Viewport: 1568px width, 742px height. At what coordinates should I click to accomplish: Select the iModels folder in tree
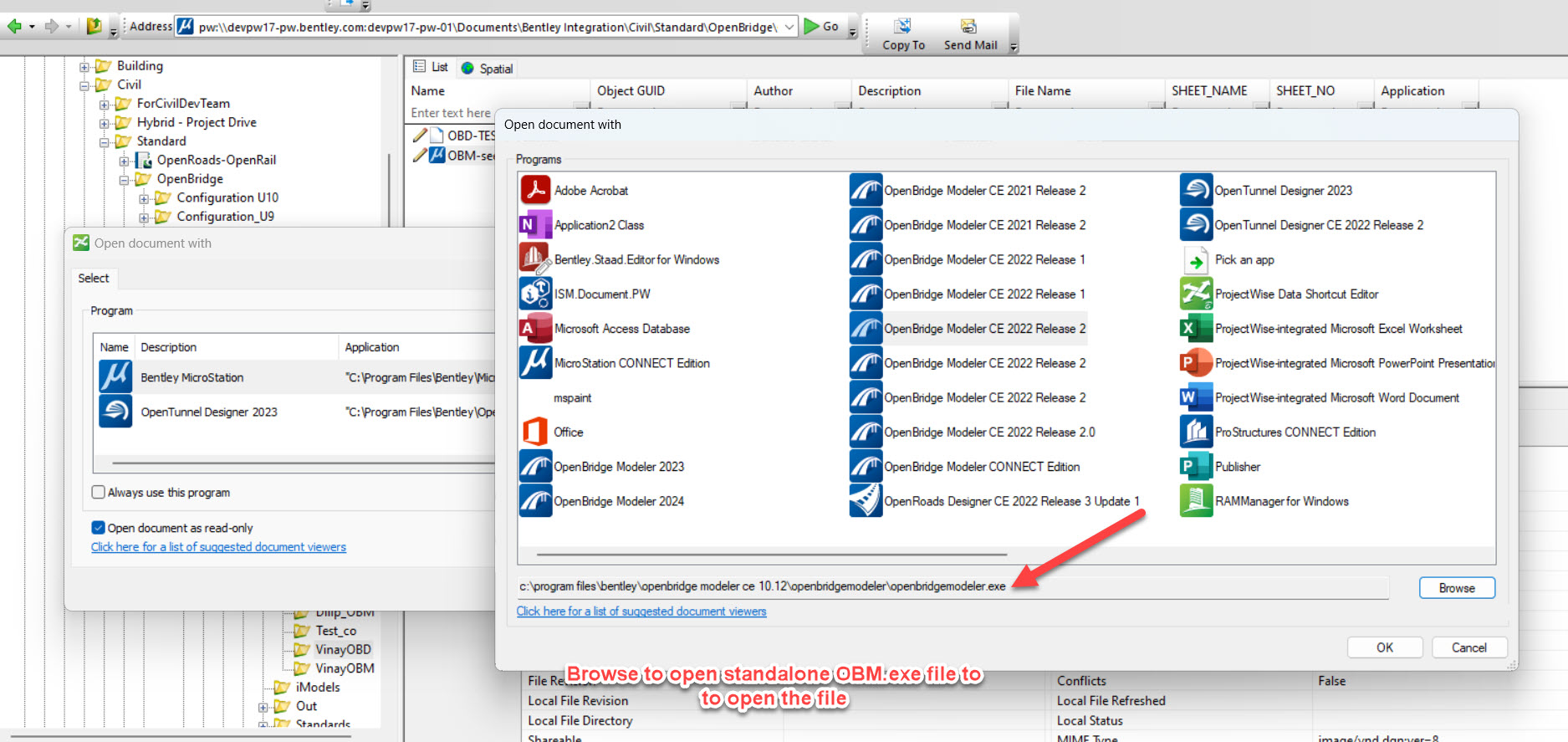pos(318,687)
